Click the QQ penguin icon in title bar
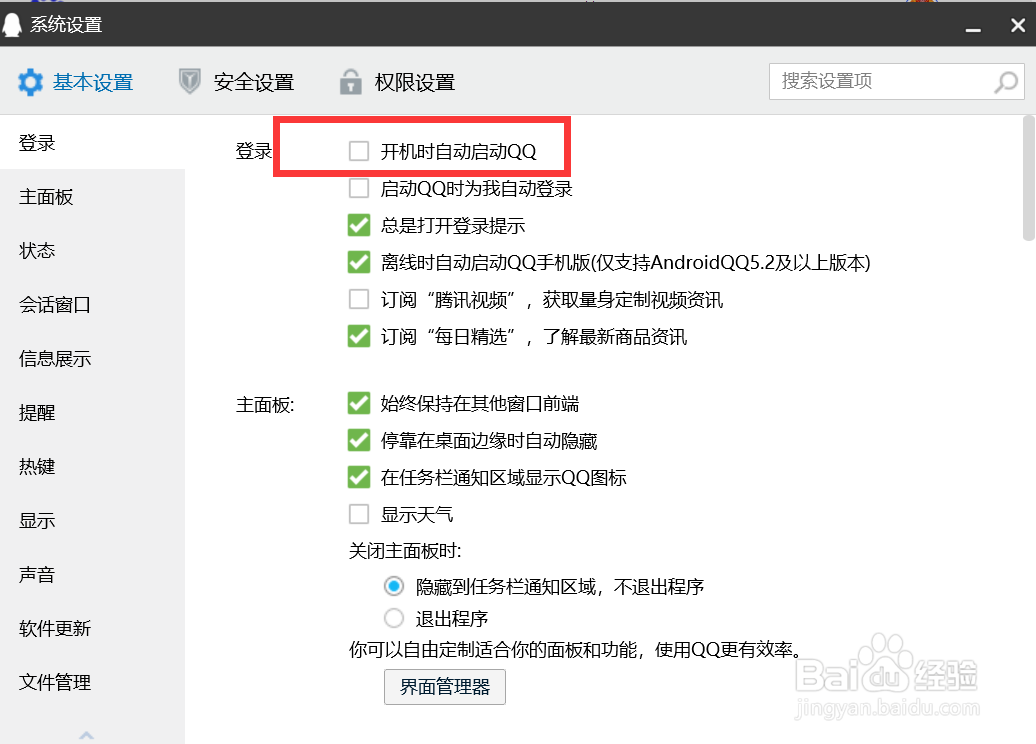The width and height of the screenshot is (1036, 744). pyautogui.click(x=11, y=24)
